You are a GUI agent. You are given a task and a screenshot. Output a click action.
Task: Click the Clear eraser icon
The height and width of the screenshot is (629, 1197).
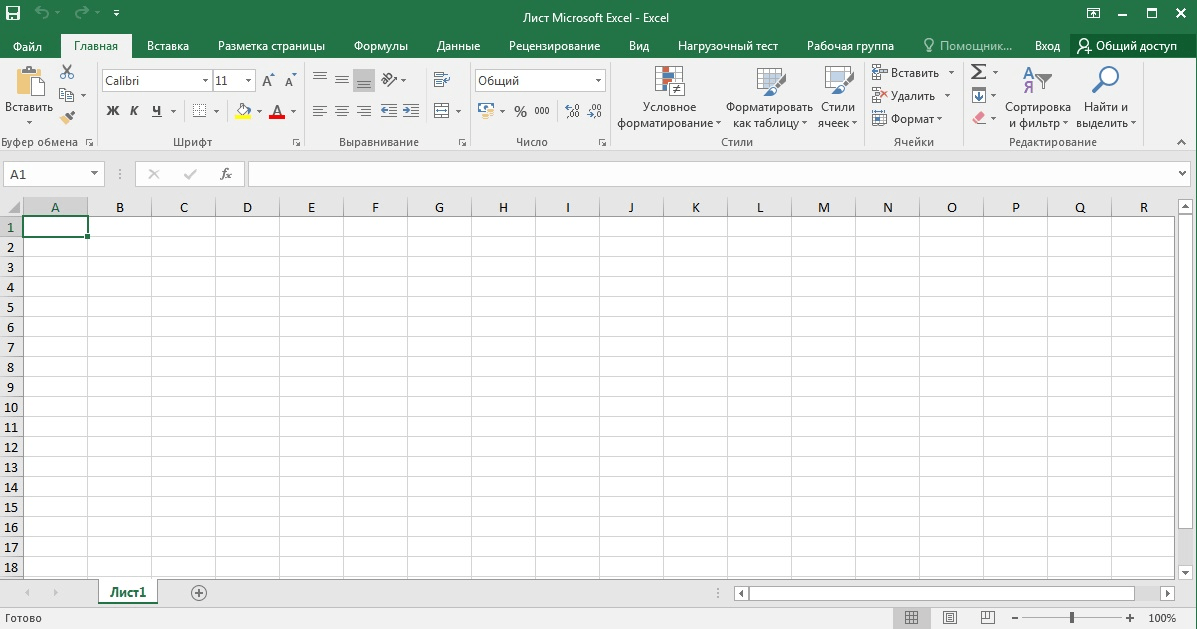[979, 118]
